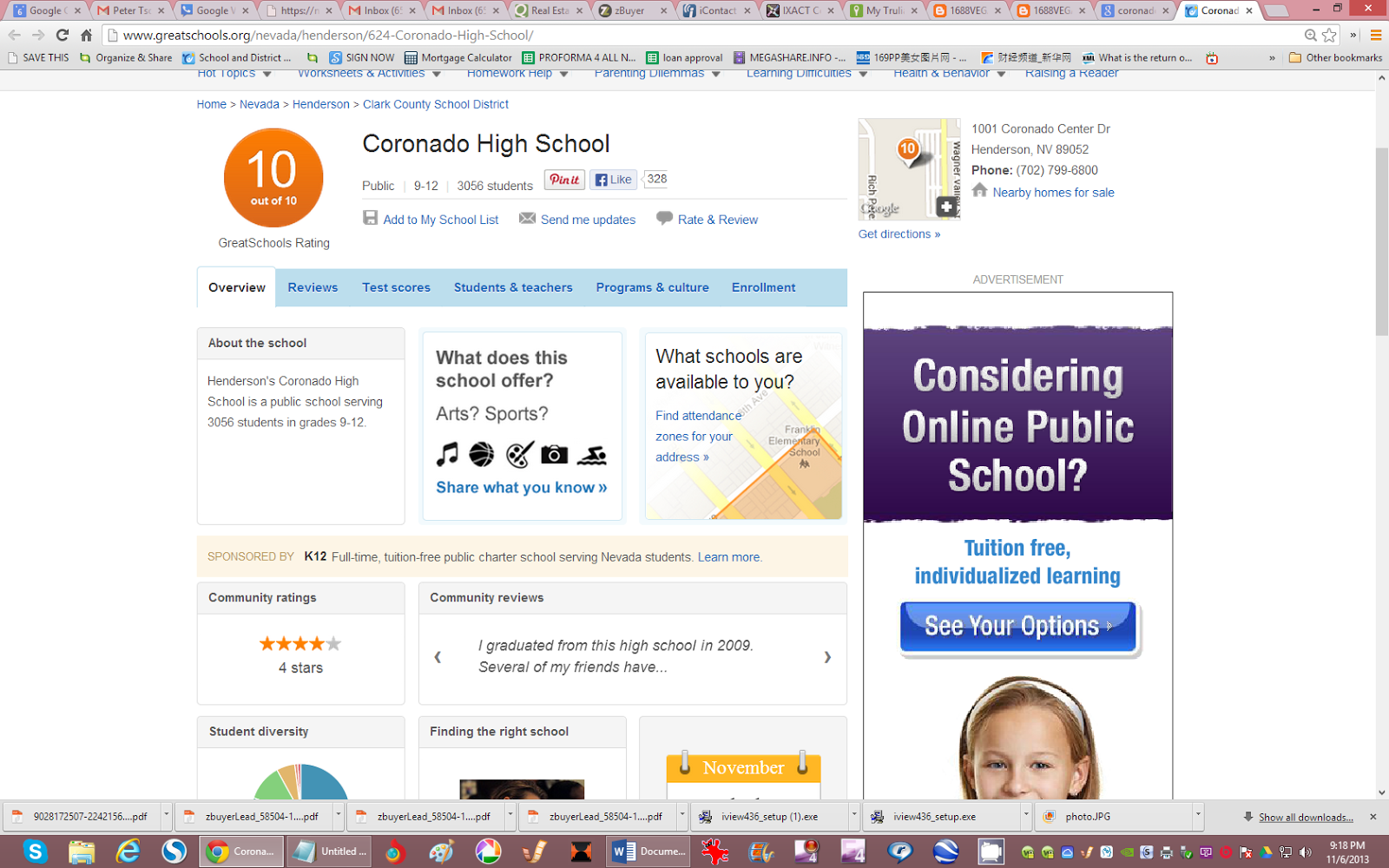Image resolution: width=1389 pixels, height=868 pixels.
Task: Open the photo.JPG download options arrow
Action: pos(1197,816)
